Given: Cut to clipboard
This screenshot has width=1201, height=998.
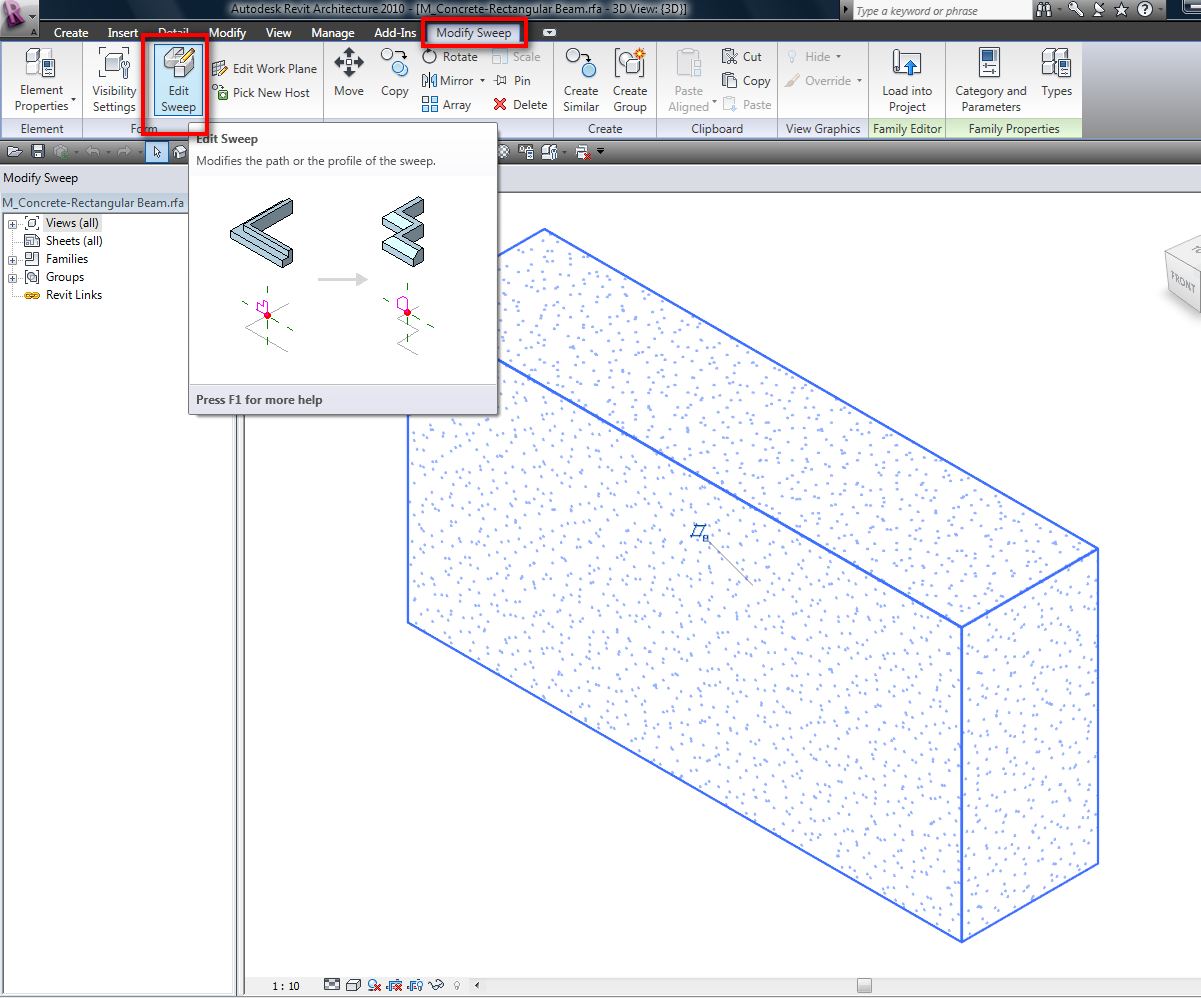Looking at the screenshot, I should point(742,57).
